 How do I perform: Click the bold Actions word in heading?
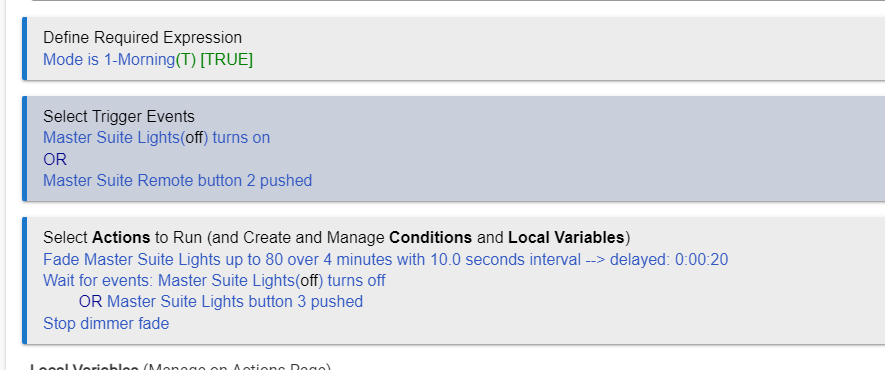[x=121, y=237]
